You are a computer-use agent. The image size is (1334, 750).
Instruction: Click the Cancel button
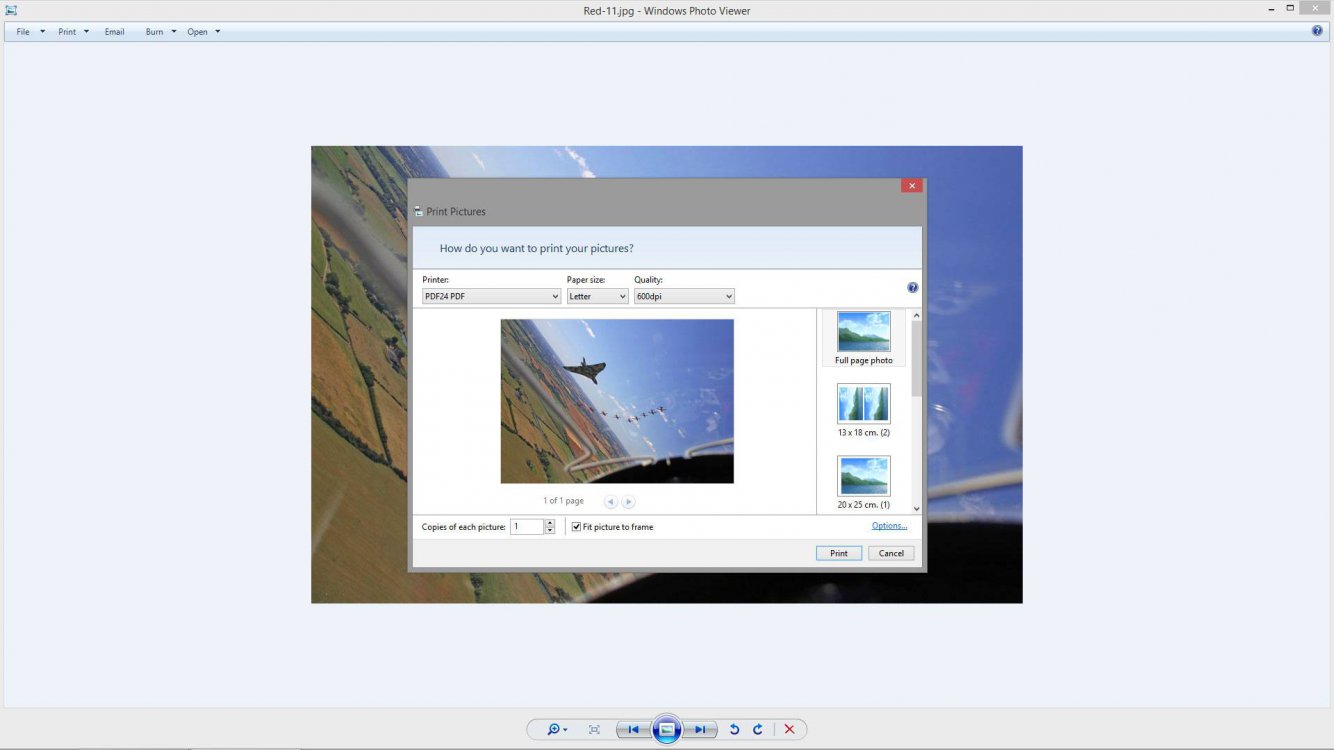(891, 553)
